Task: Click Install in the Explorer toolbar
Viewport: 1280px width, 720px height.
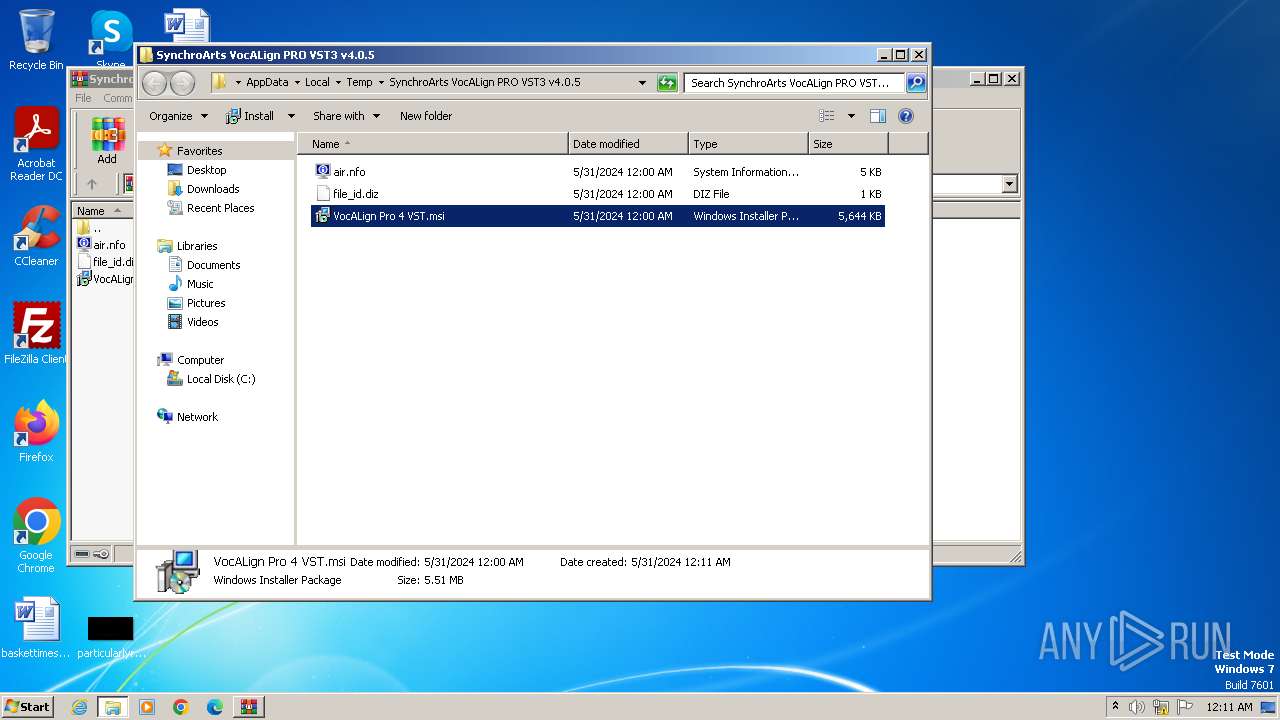Action: pyautogui.click(x=250, y=116)
